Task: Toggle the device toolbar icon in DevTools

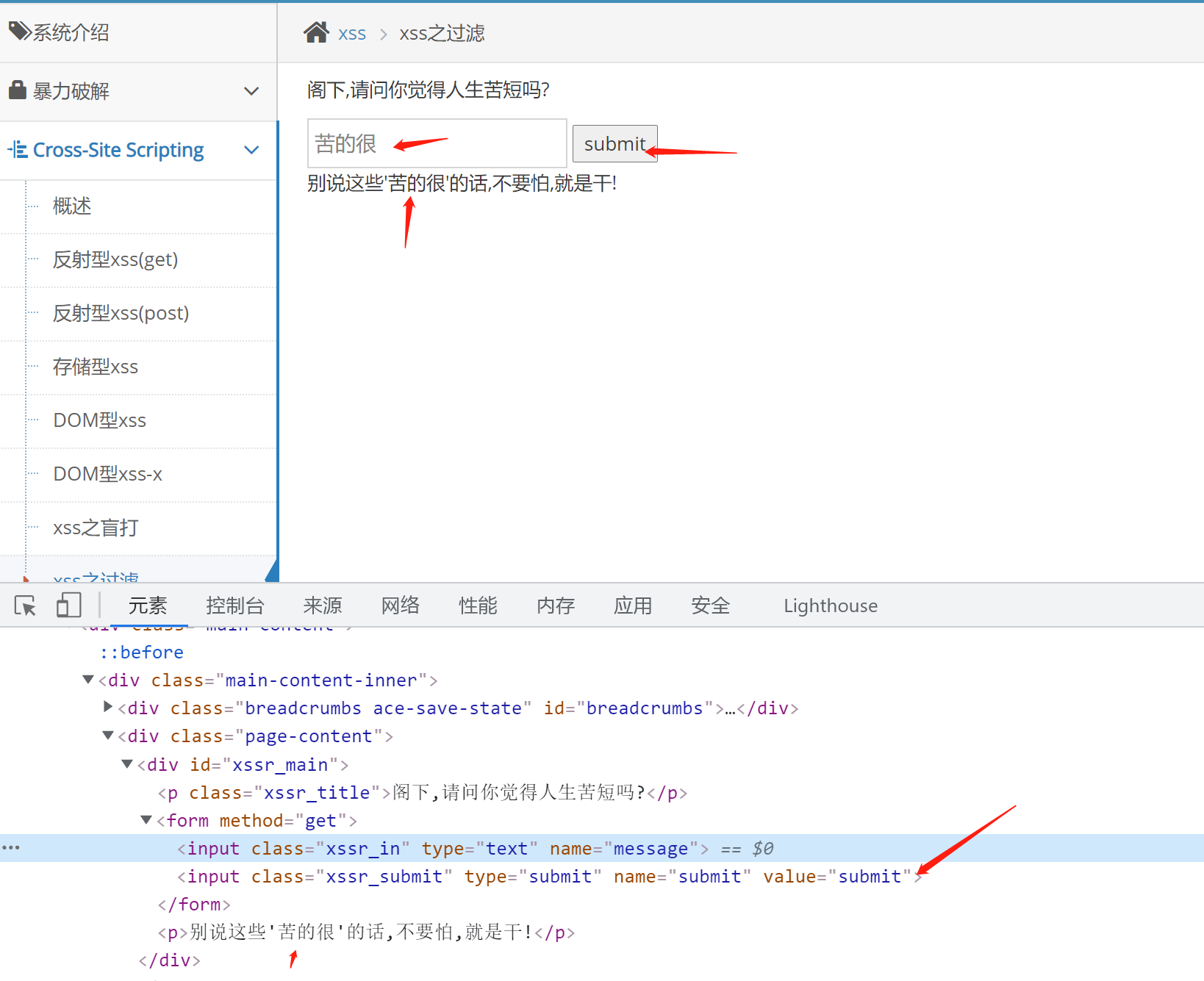Action: (x=68, y=606)
